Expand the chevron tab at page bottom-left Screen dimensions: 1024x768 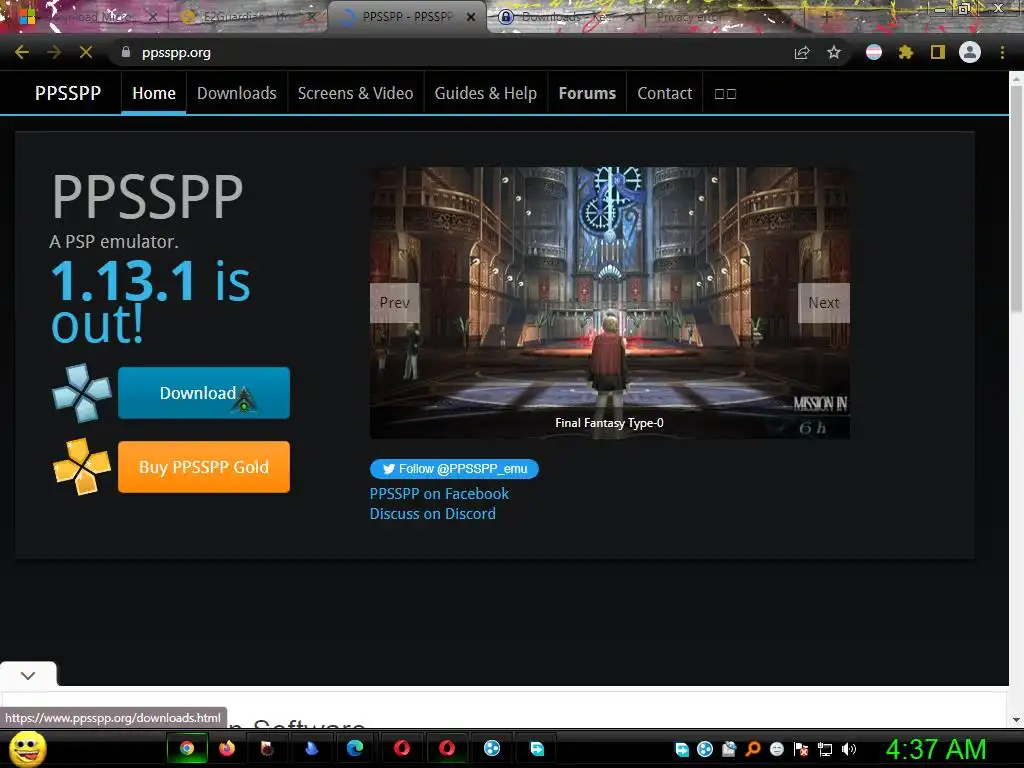point(28,675)
